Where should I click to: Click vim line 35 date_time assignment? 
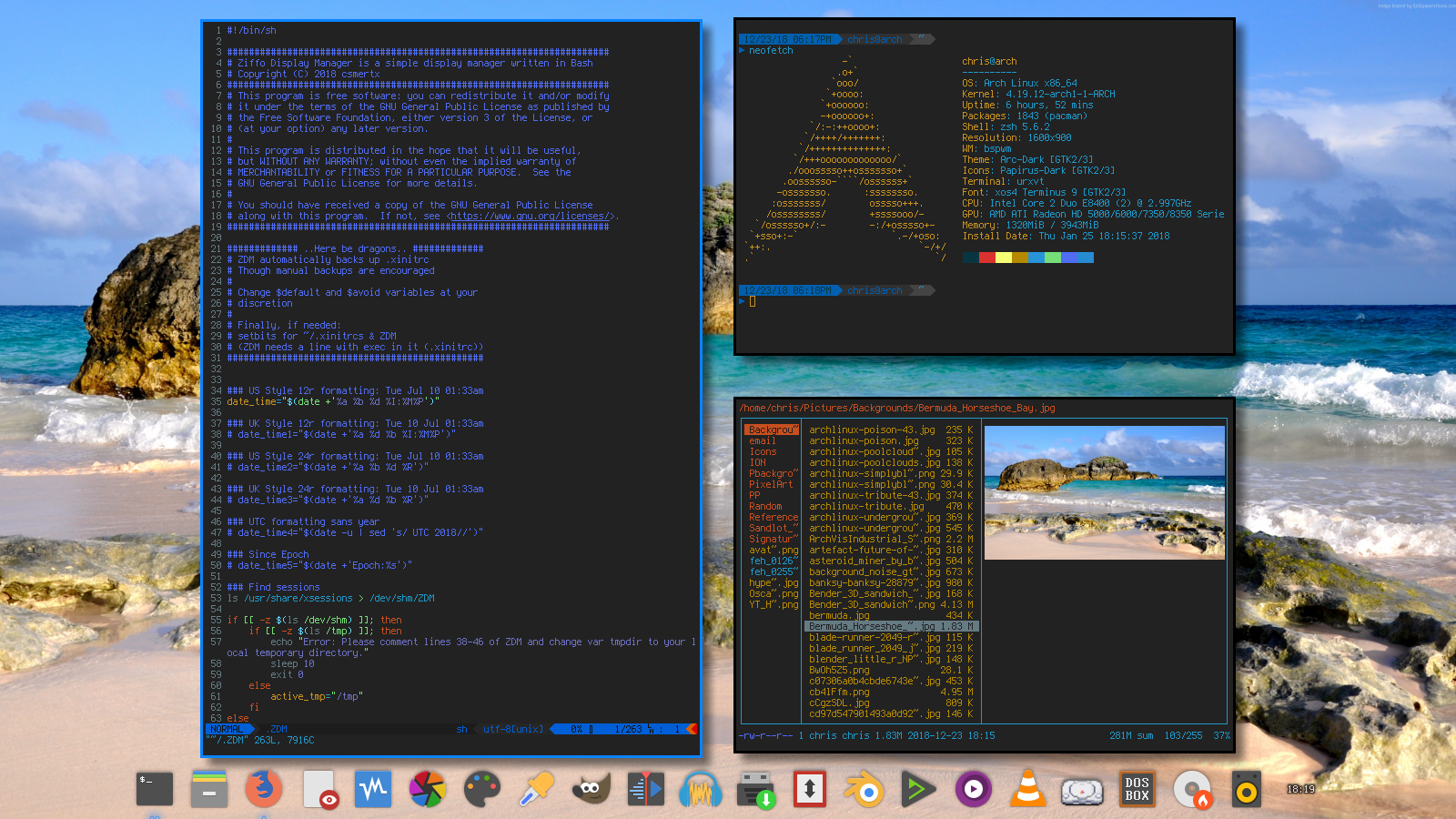333,401
